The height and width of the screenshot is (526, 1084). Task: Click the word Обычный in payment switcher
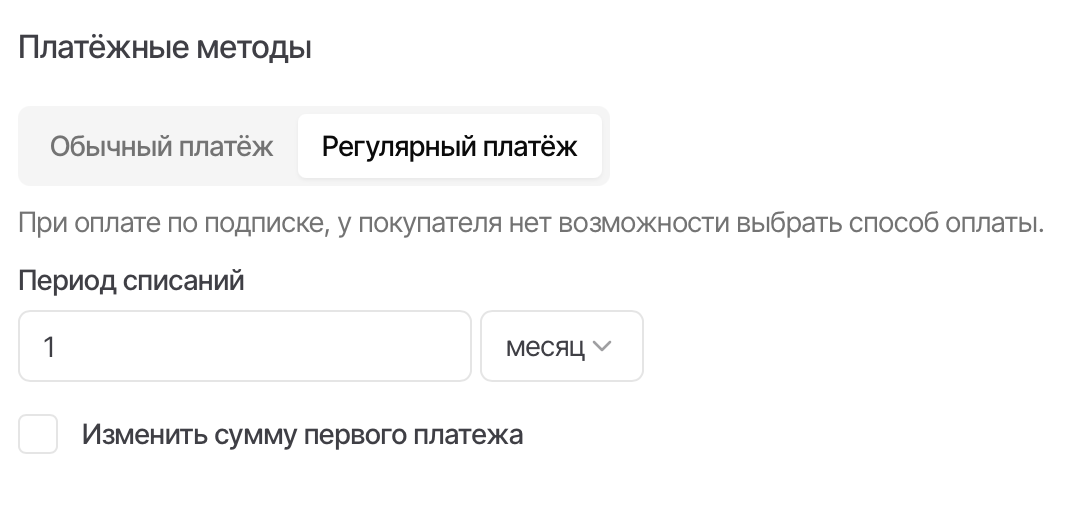tap(110, 147)
